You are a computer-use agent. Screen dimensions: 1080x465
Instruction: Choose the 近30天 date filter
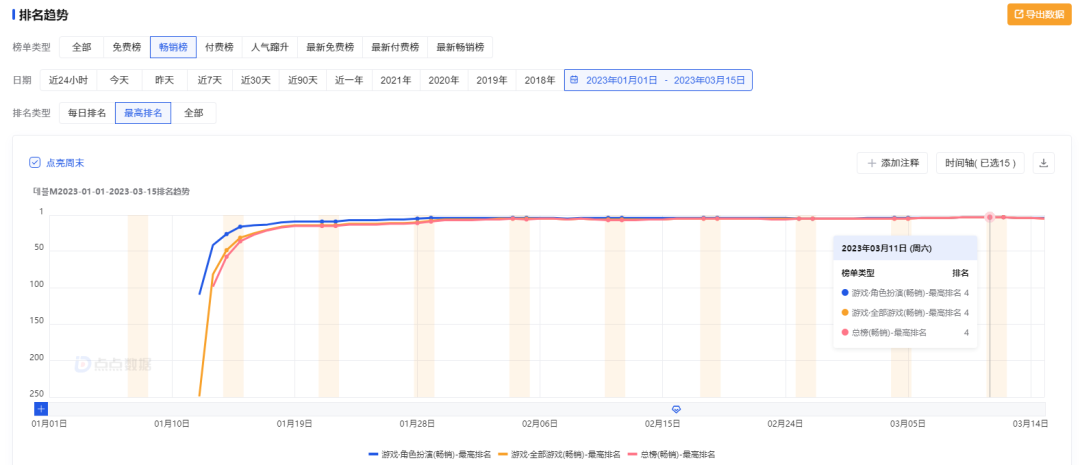click(256, 80)
